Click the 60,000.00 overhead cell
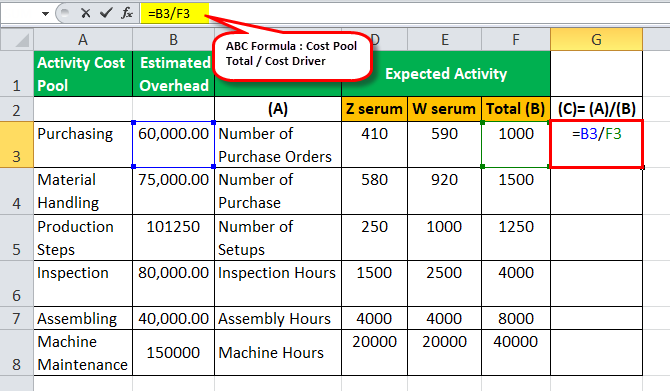This screenshot has height=391, width=670. point(173,144)
